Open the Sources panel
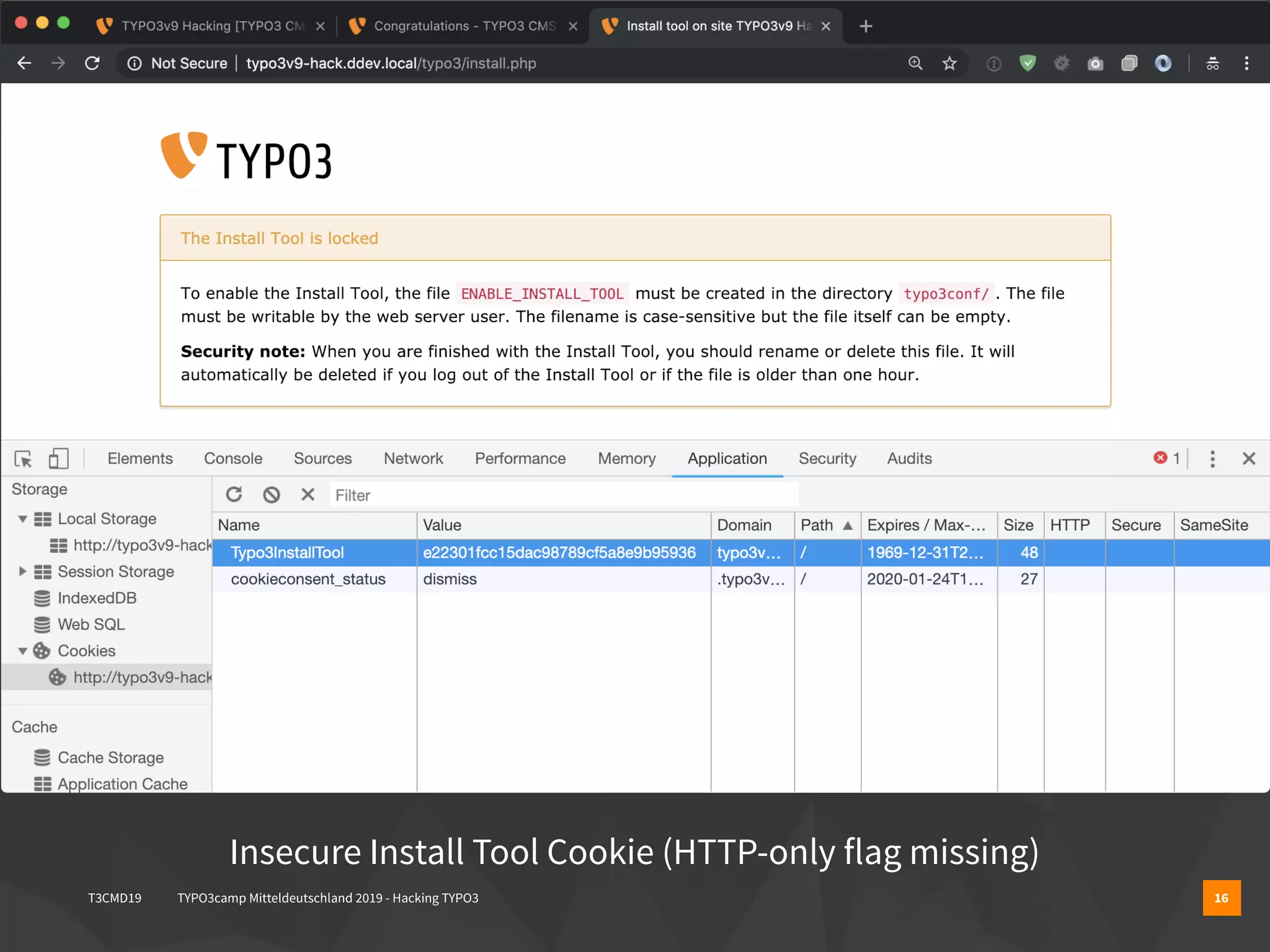 point(323,459)
